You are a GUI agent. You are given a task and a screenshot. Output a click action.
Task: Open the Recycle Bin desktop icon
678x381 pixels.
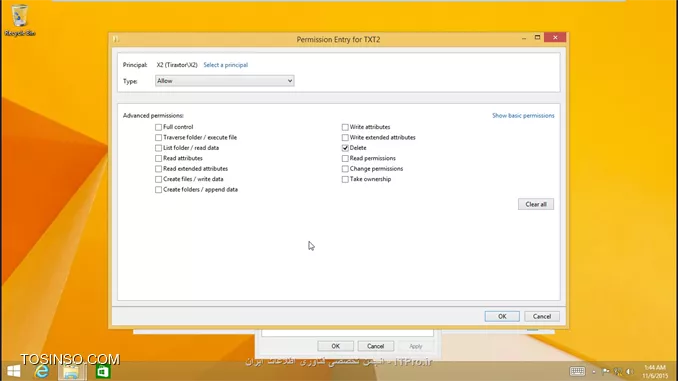pyautogui.click(x=19, y=20)
